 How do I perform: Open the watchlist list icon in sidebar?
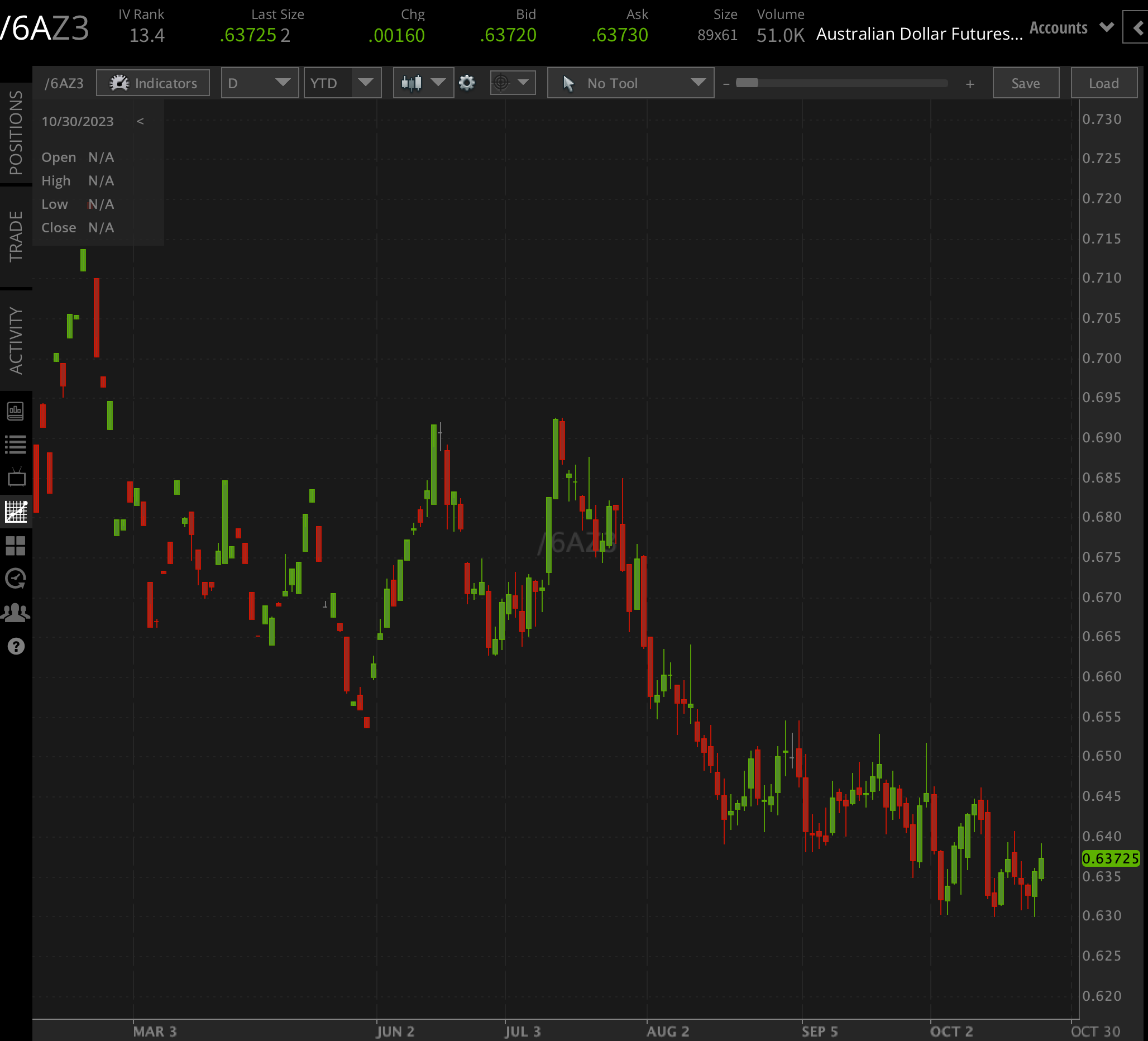(x=16, y=444)
